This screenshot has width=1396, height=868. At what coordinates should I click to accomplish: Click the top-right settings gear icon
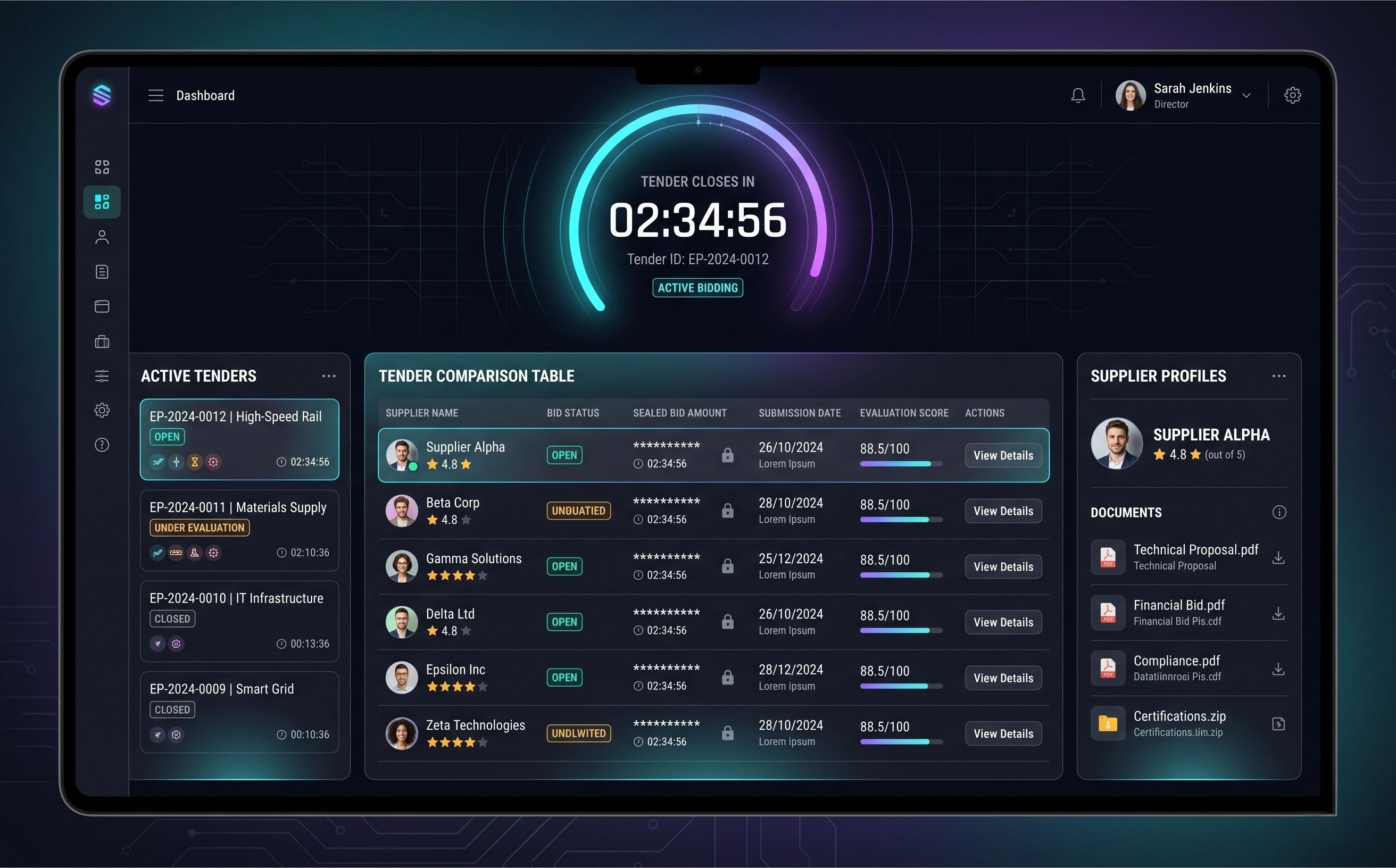point(1292,95)
